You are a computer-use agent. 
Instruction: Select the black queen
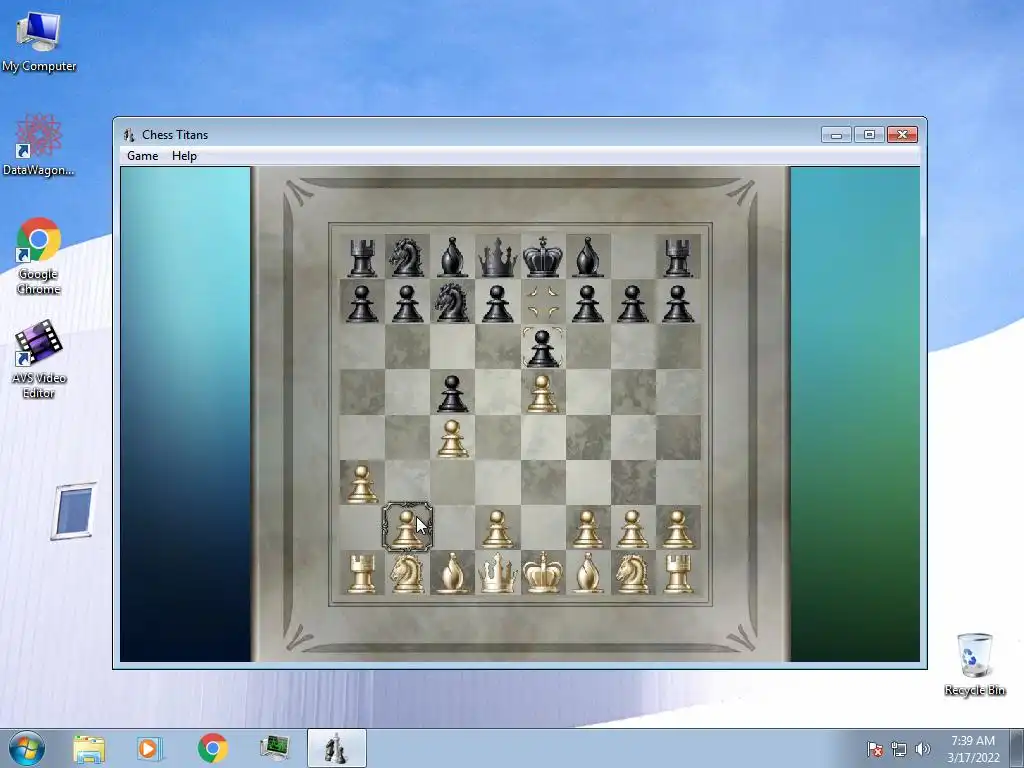click(497, 257)
